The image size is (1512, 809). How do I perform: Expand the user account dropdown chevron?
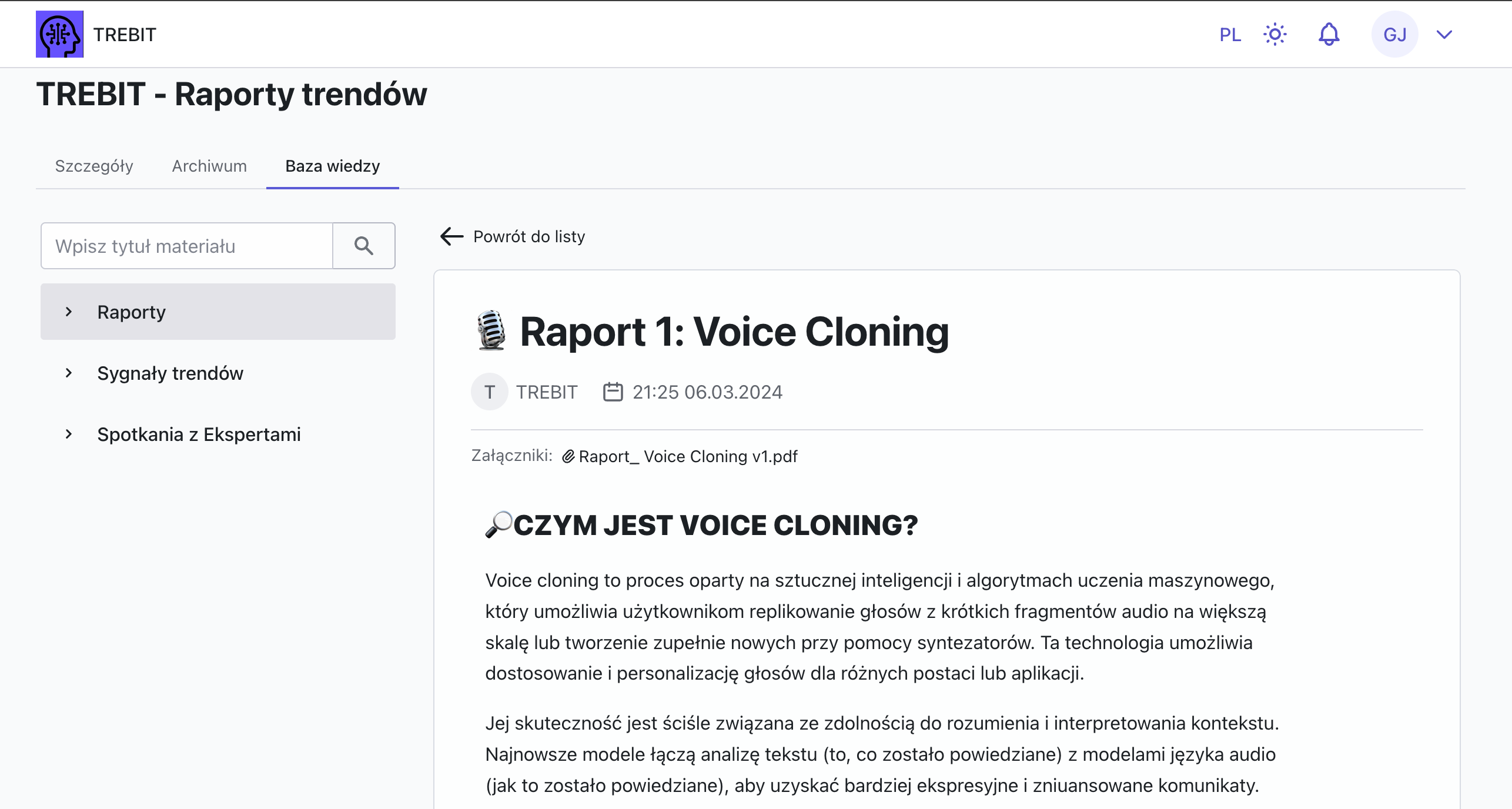coord(1444,34)
